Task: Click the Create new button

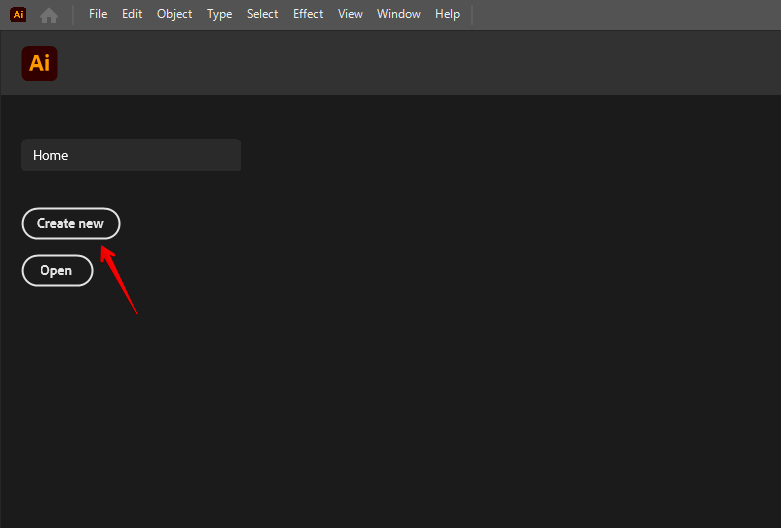Action: coord(71,224)
